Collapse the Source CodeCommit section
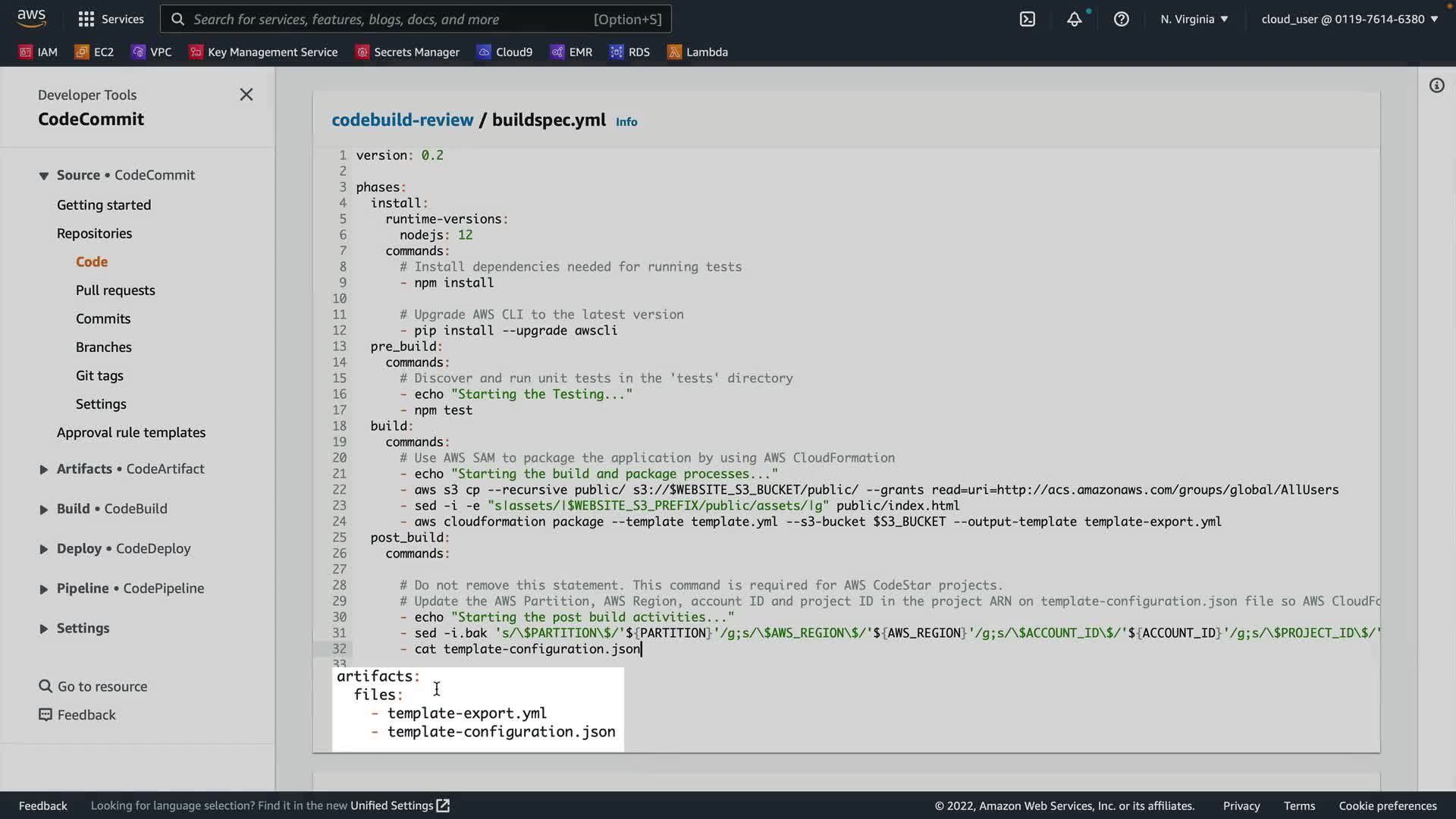1456x819 pixels. [x=44, y=176]
